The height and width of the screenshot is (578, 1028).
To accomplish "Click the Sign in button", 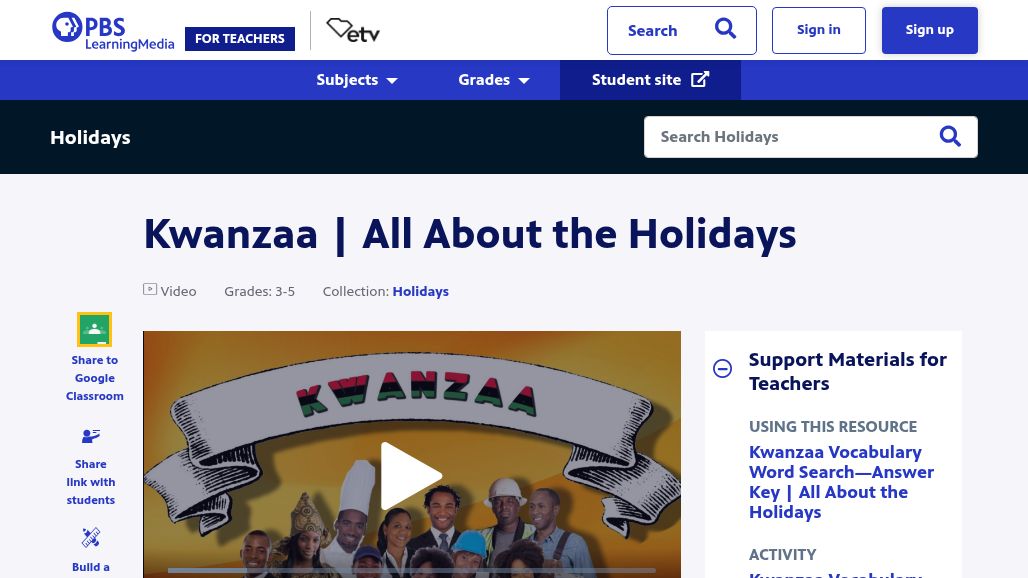I will pos(819,30).
